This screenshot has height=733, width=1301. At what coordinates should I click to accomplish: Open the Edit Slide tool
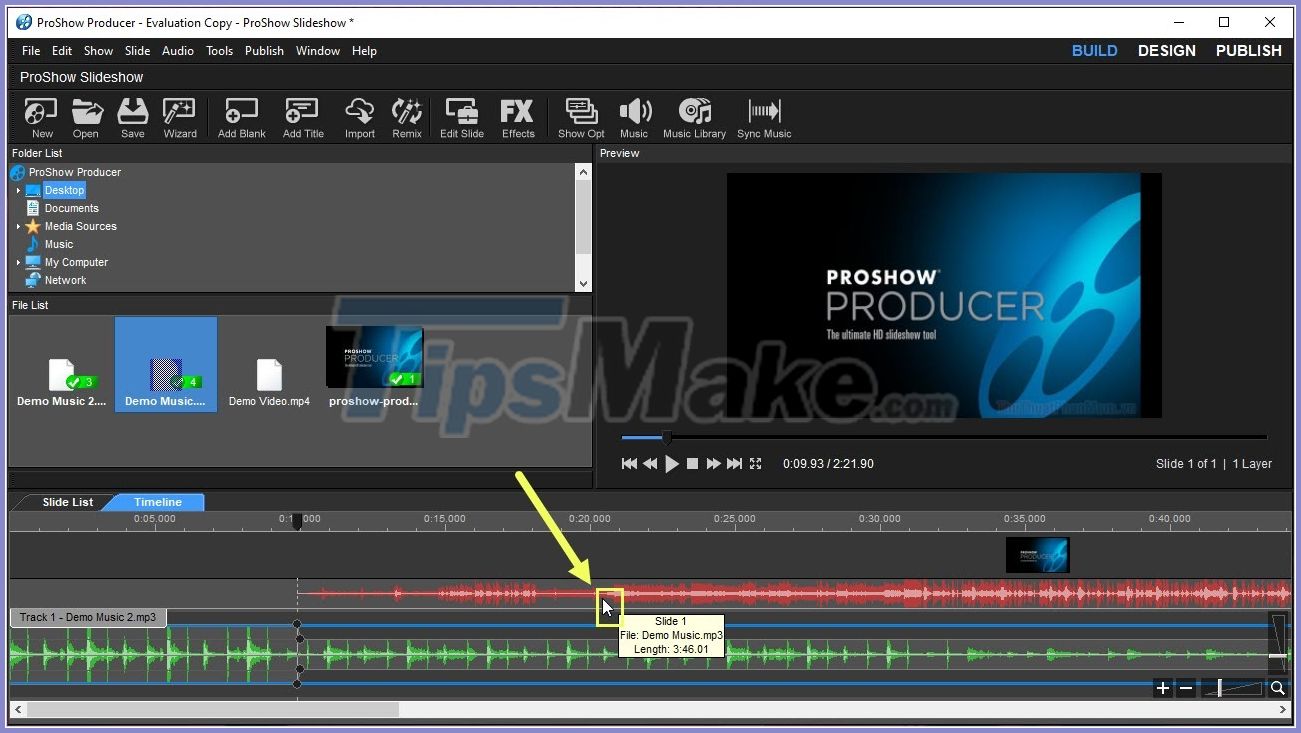click(461, 117)
